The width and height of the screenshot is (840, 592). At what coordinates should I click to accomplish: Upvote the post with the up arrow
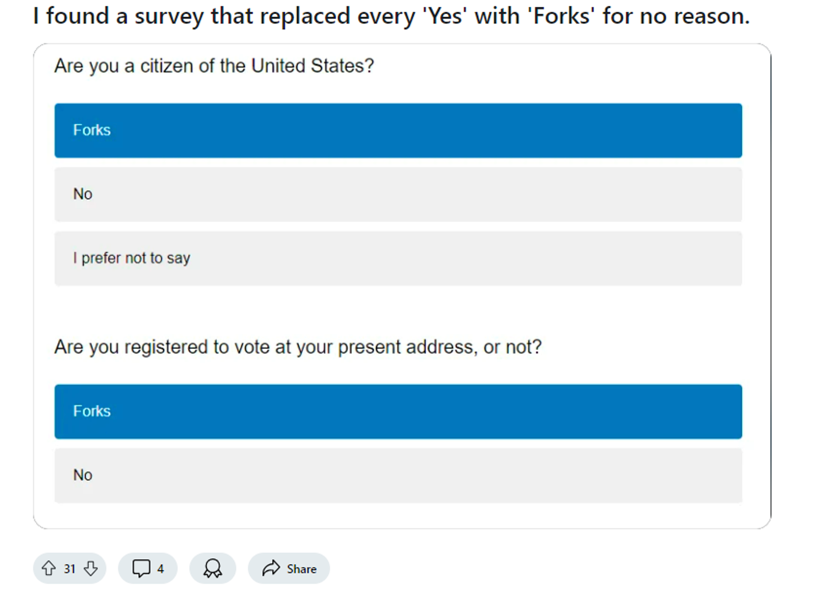point(49,568)
